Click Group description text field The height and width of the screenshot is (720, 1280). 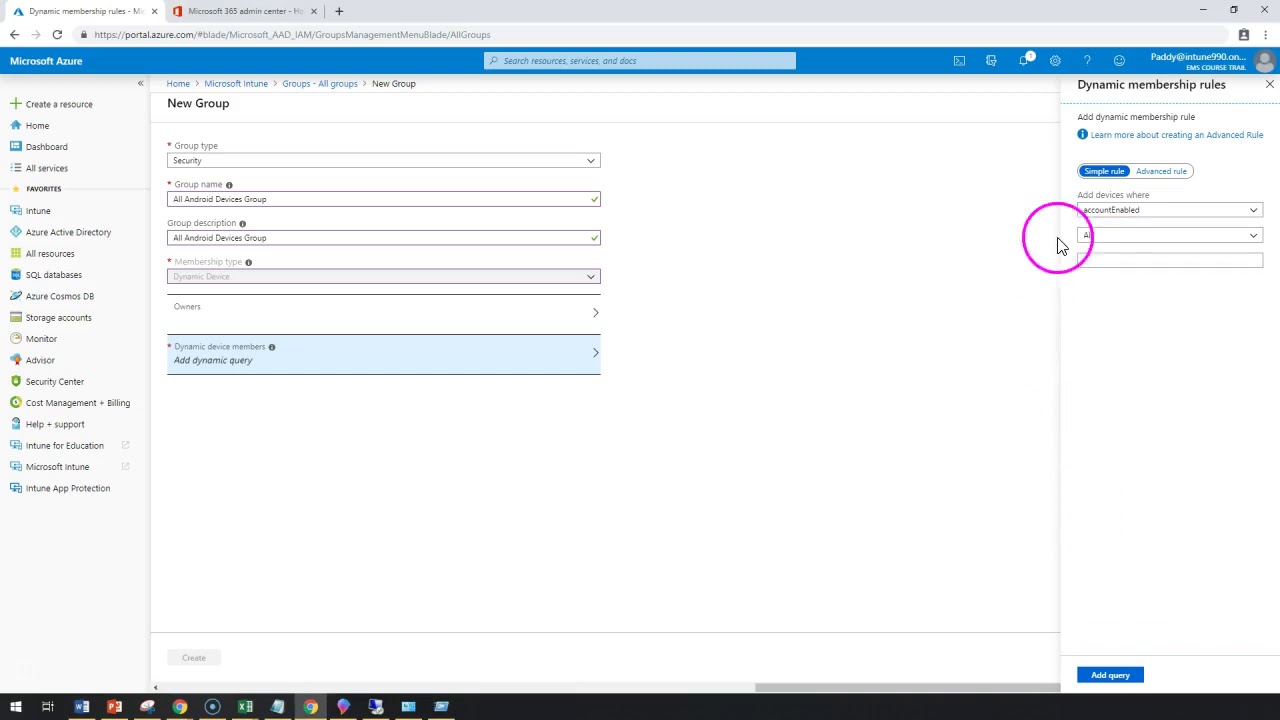tap(384, 238)
